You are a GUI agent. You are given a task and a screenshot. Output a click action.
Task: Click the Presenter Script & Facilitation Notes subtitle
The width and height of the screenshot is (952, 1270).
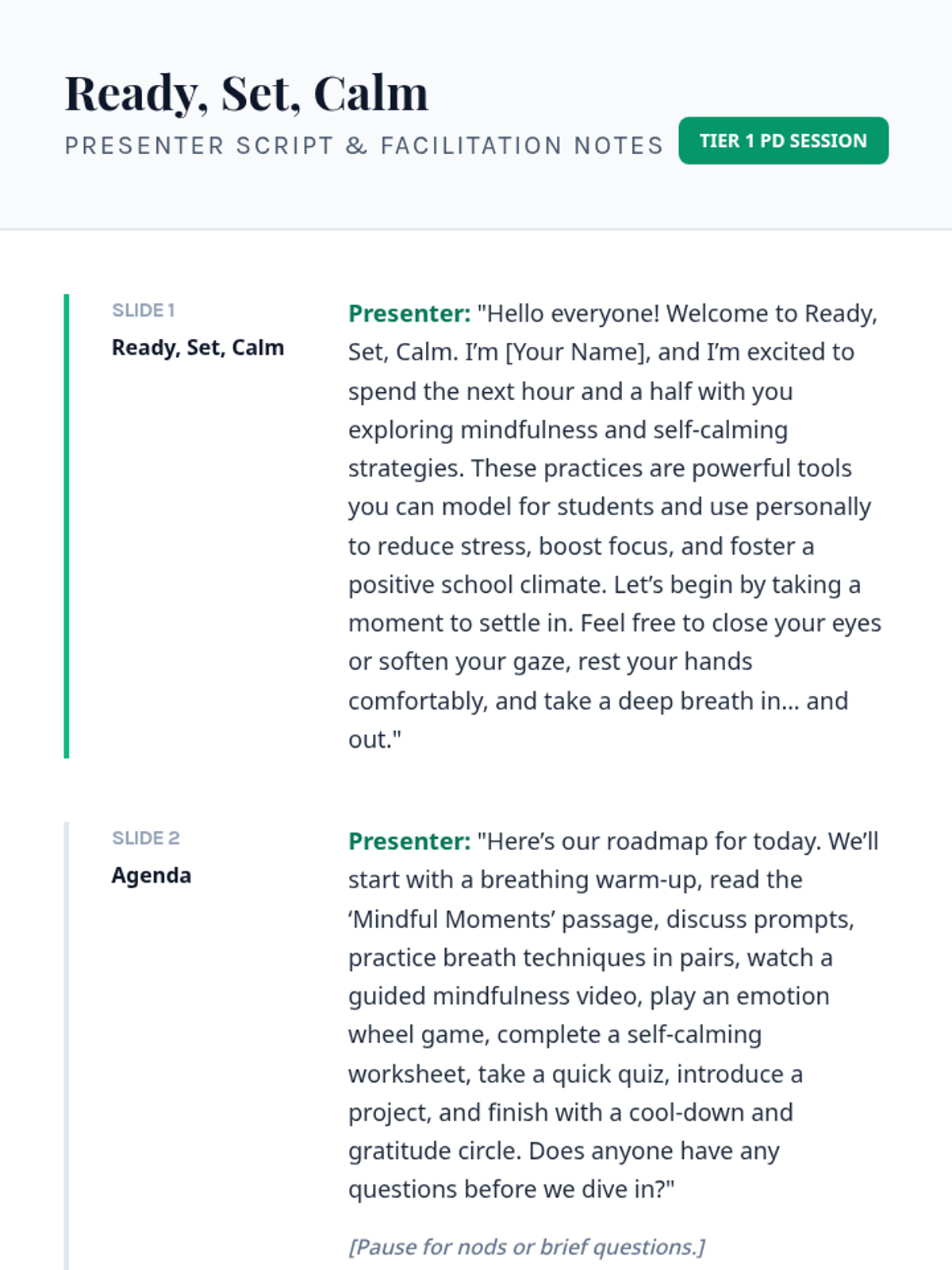click(364, 145)
